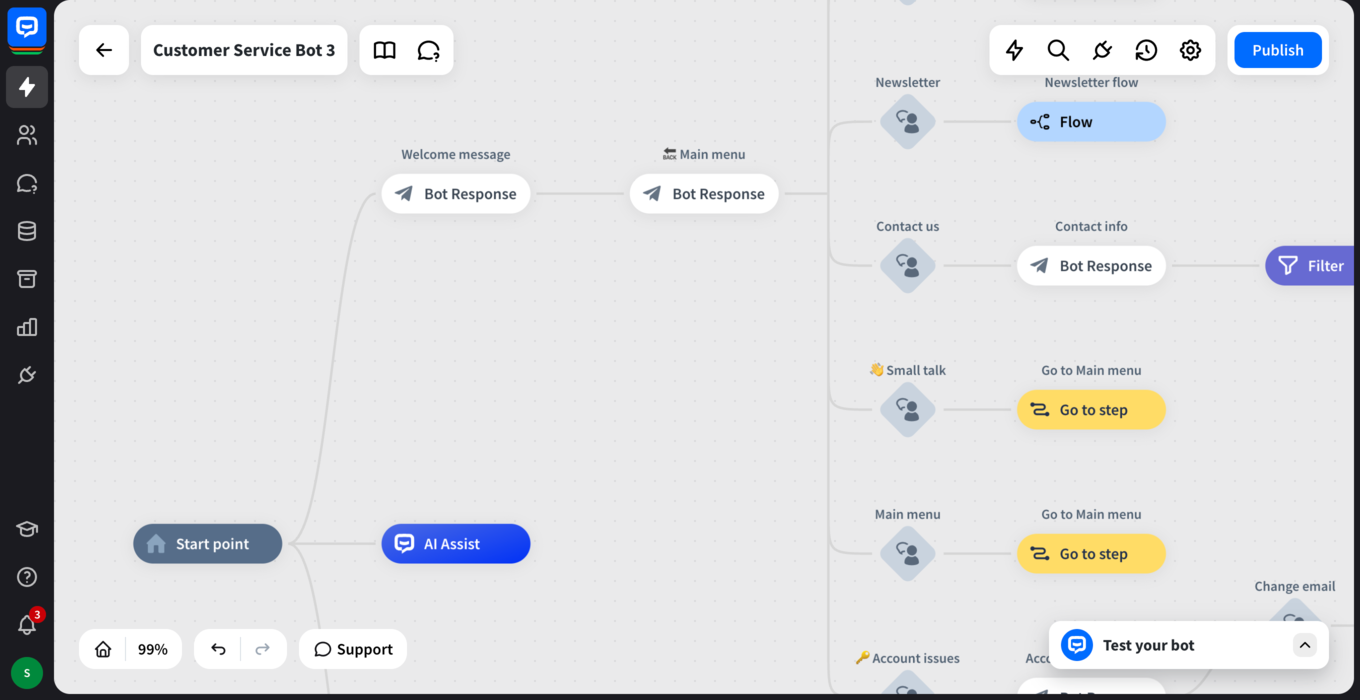Viewport: 1360px width, 700px height.
Task: Open the search magnifier in top toolbar
Action: pyautogui.click(x=1058, y=50)
